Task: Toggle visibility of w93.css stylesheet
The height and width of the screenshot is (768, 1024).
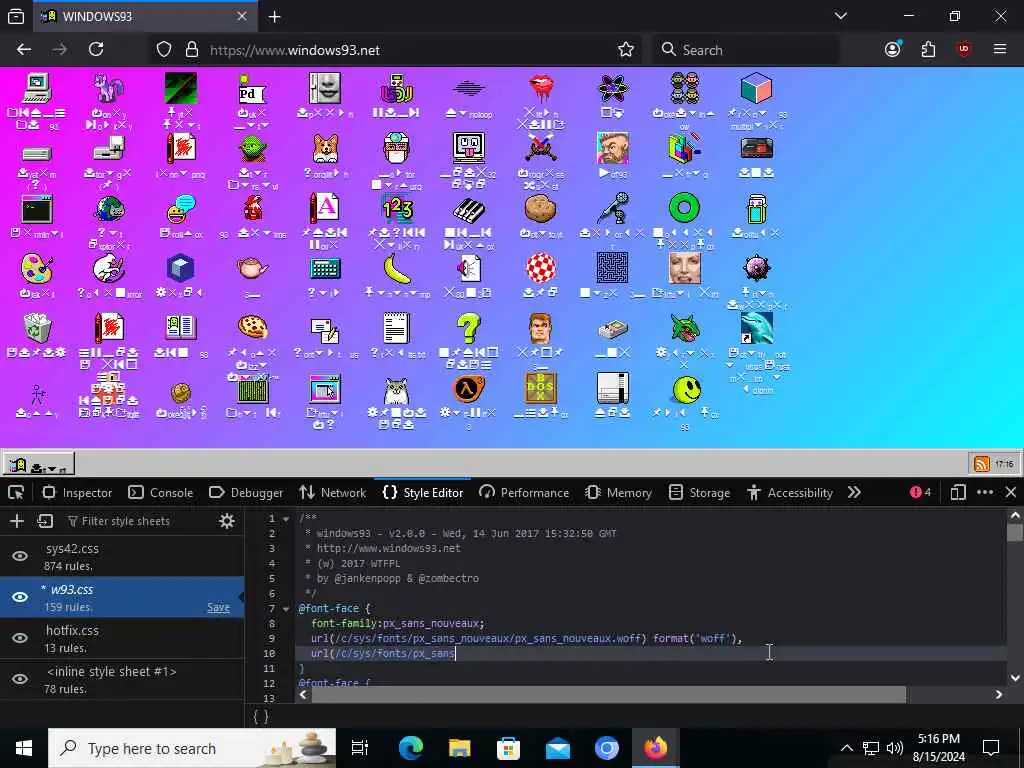Action: pyautogui.click(x=20, y=597)
